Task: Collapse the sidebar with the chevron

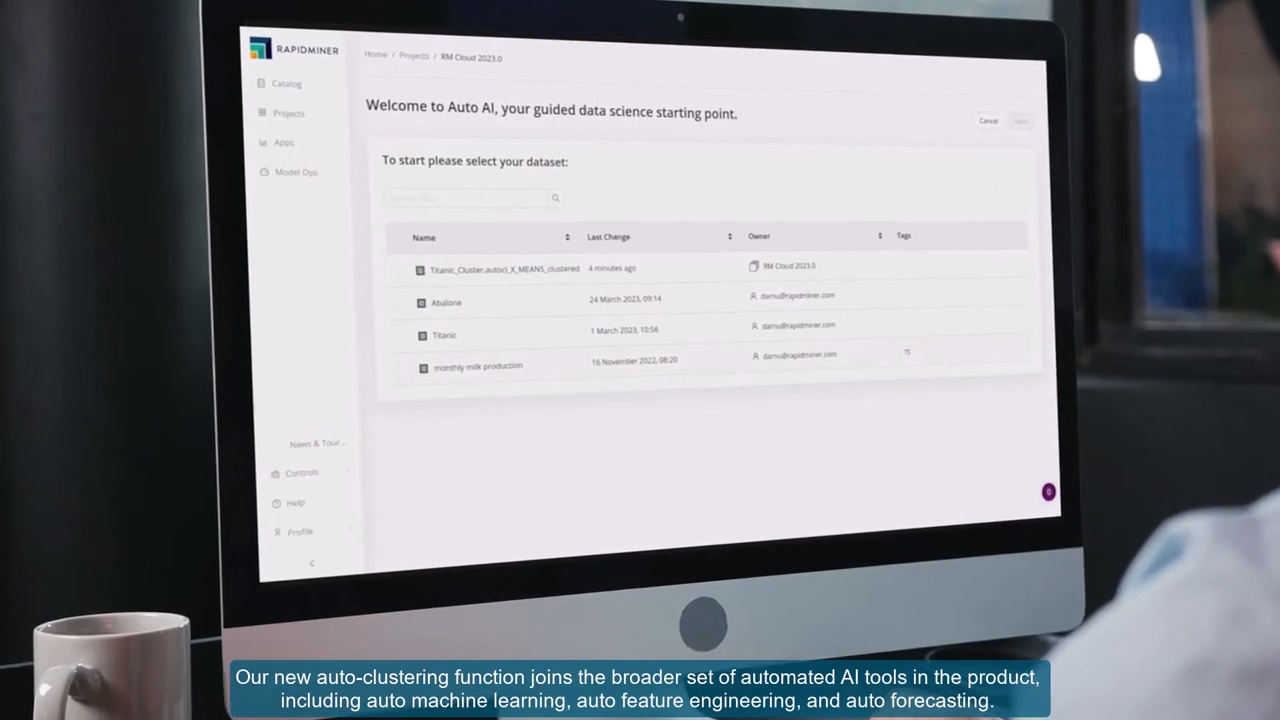Action: (x=312, y=563)
